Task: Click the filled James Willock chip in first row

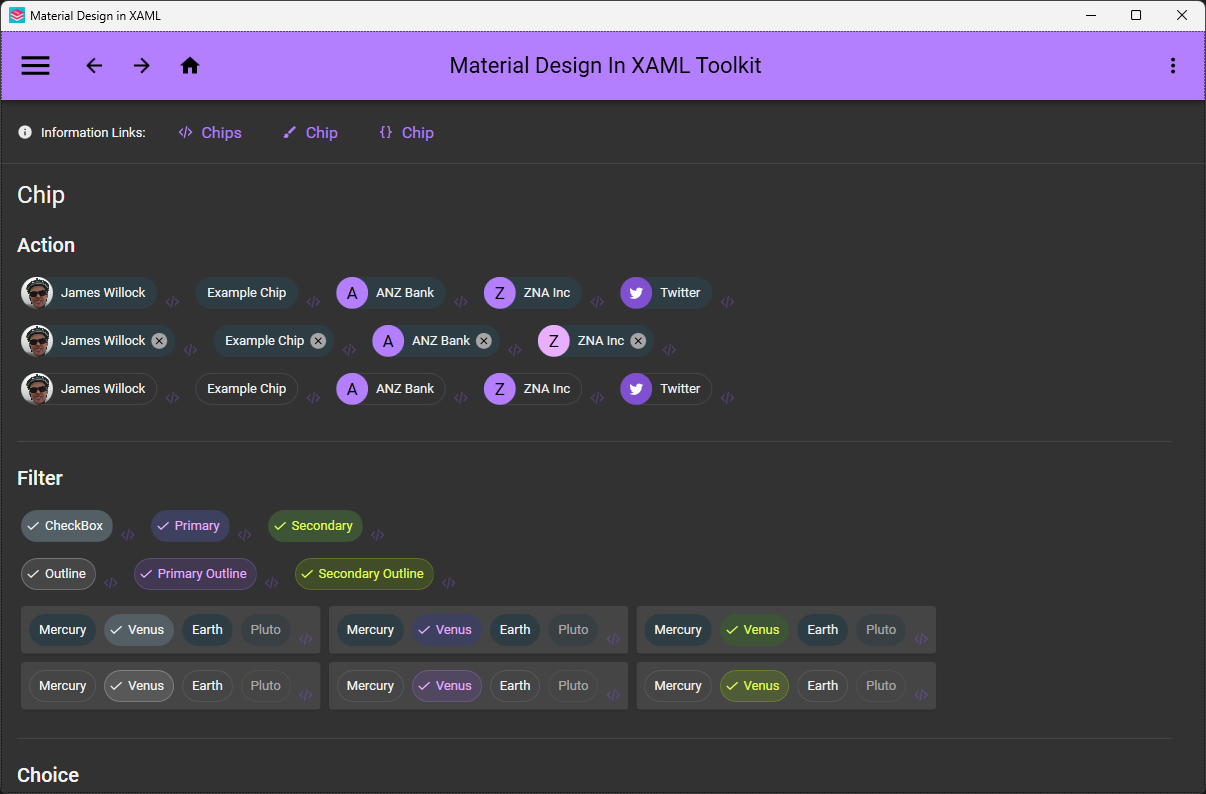Action: click(x=89, y=293)
